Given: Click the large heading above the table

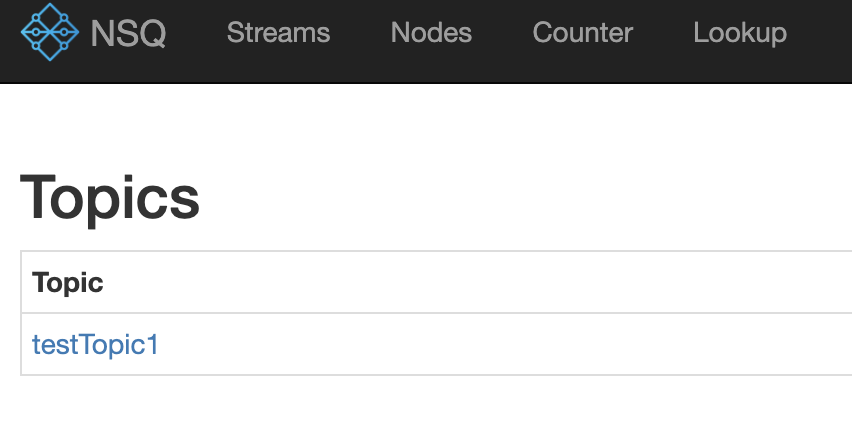Looking at the screenshot, I should (110, 197).
